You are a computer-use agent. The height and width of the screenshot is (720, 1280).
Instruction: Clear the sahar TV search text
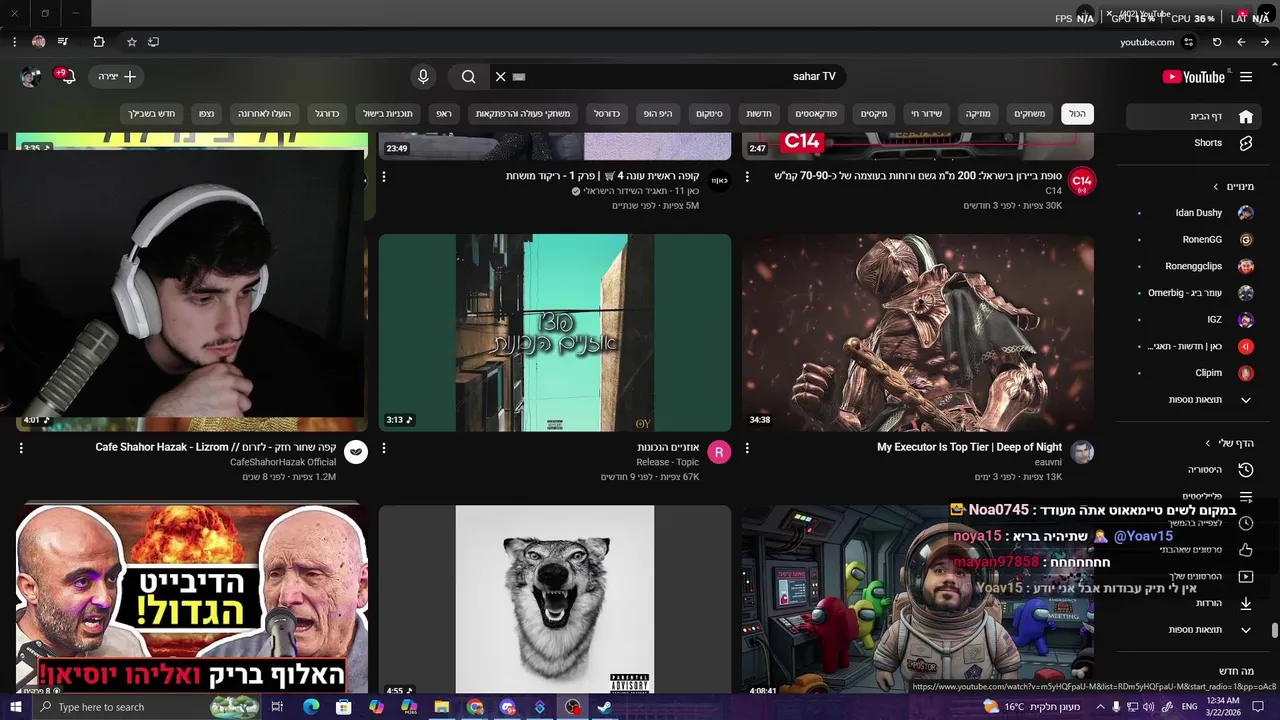tap(501, 76)
